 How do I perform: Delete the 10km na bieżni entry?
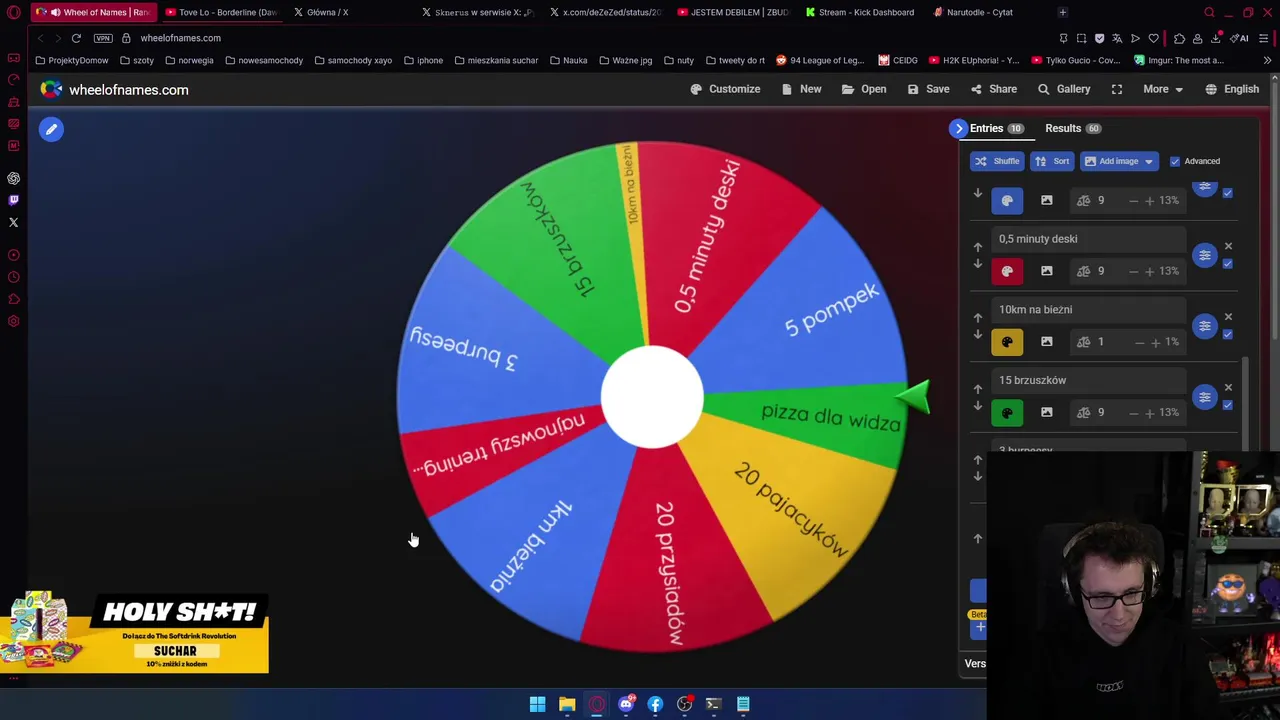tap(1228, 317)
